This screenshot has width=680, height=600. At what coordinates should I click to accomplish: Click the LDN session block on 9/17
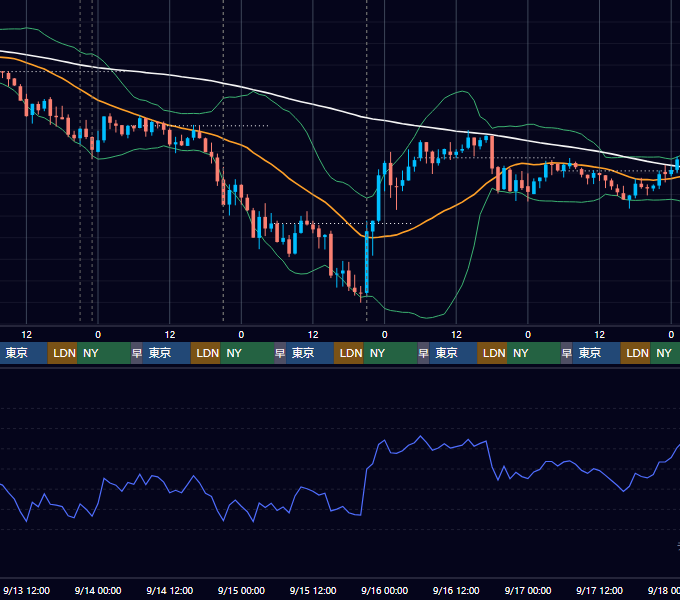coord(635,353)
